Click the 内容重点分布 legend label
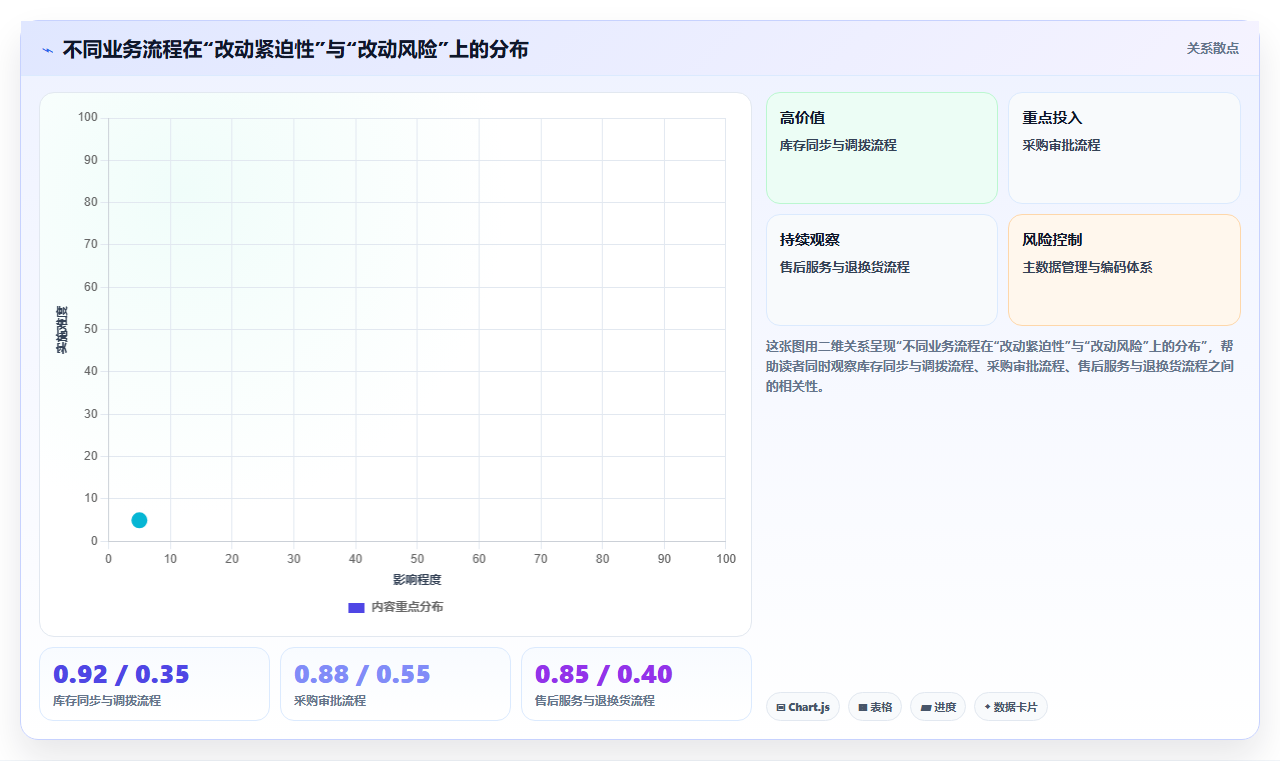Screen dimensions: 1280x761 click(x=407, y=607)
